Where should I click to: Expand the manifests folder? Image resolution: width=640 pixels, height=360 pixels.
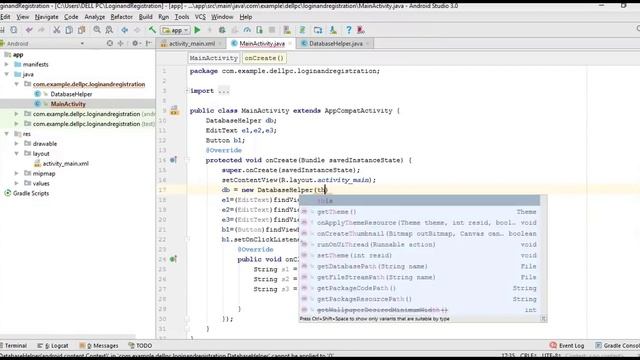tap(7, 64)
